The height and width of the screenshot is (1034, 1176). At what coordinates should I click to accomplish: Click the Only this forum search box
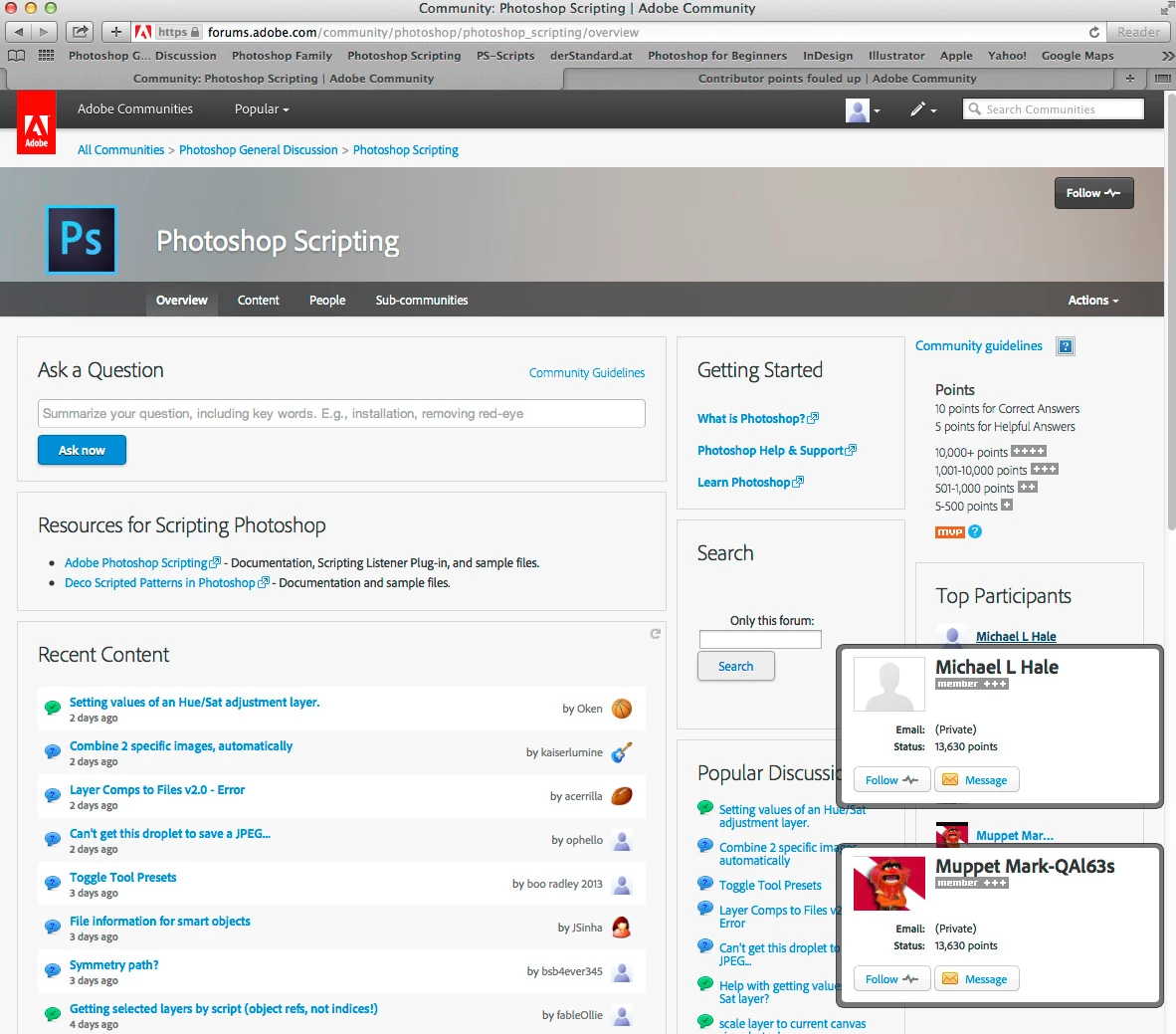tap(760, 639)
